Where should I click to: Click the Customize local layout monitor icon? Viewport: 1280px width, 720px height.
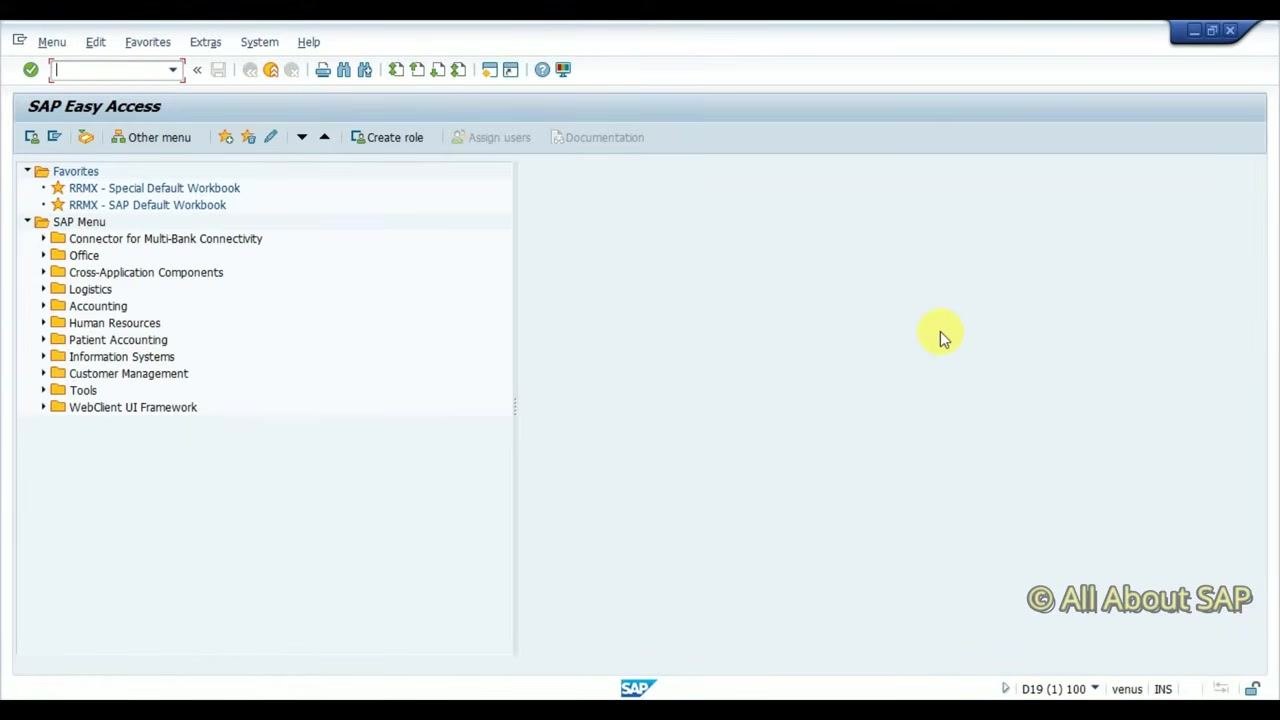click(563, 70)
